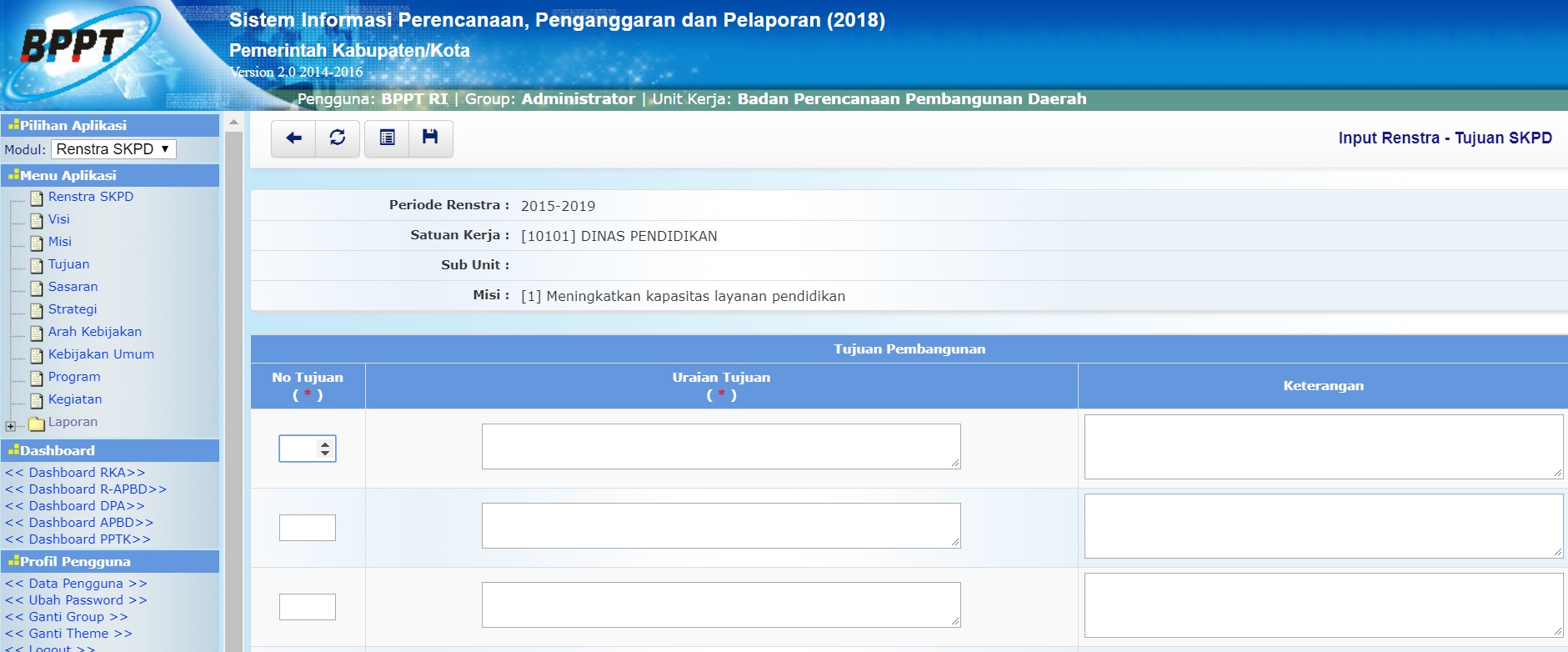Click the Menu Aplikasi panel header
The height and width of the screenshot is (652, 1568).
tap(110, 175)
